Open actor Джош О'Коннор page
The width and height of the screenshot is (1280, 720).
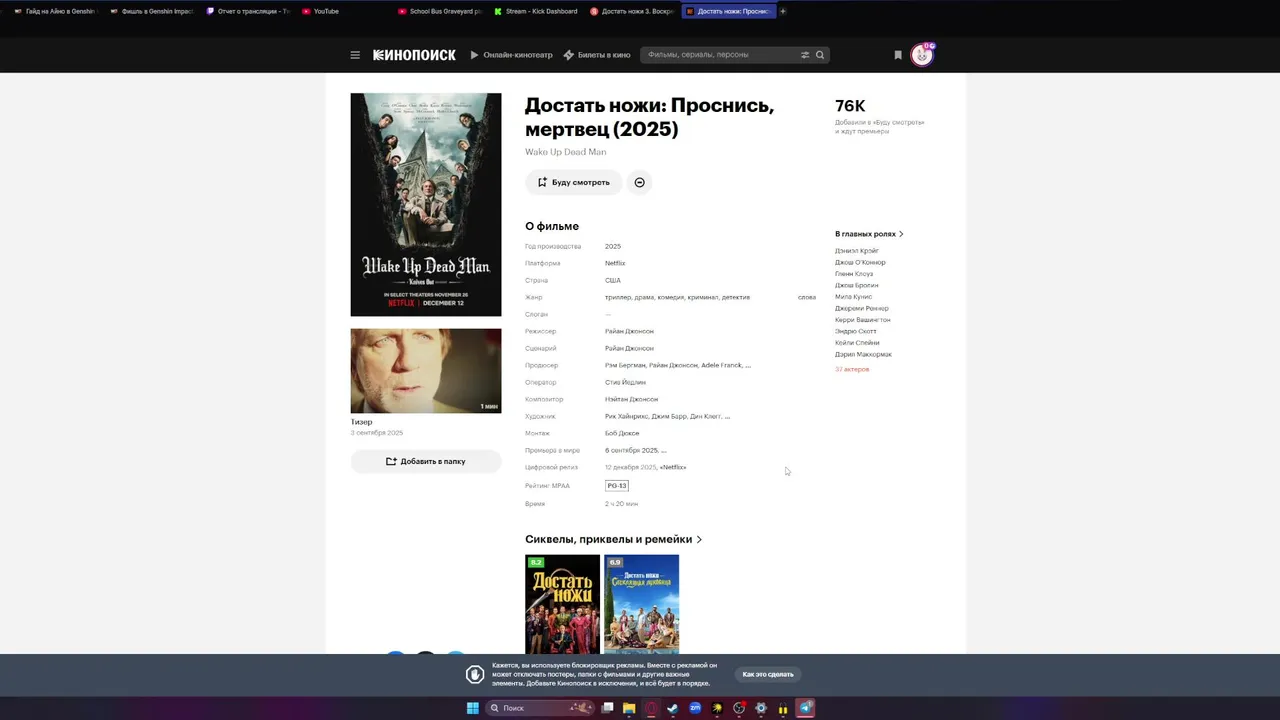click(x=860, y=262)
